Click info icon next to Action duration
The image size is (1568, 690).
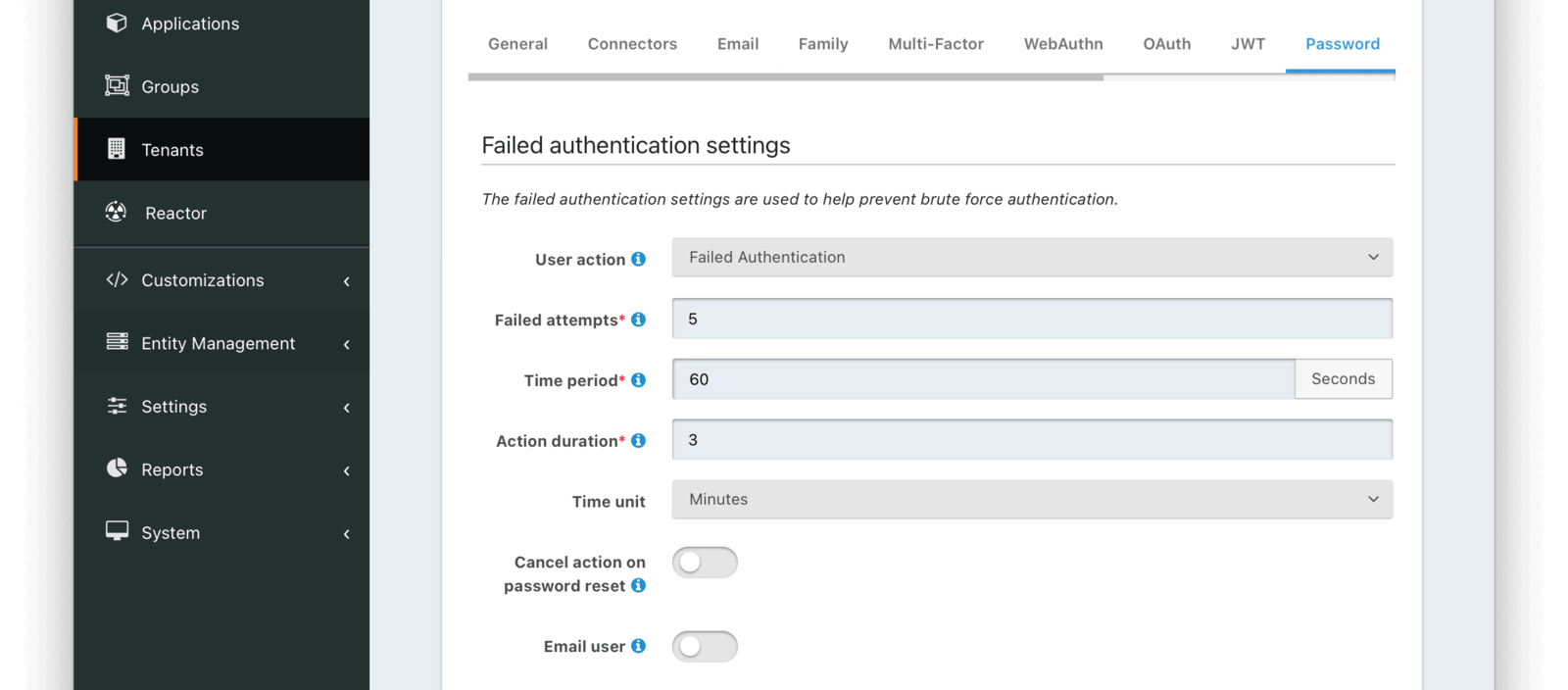pos(638,441)
